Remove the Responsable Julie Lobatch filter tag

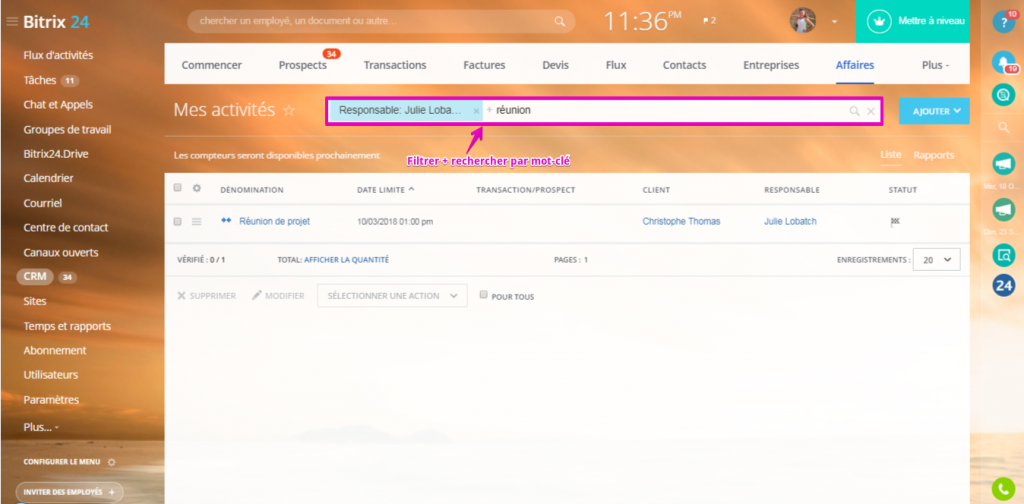coord(476,111)
